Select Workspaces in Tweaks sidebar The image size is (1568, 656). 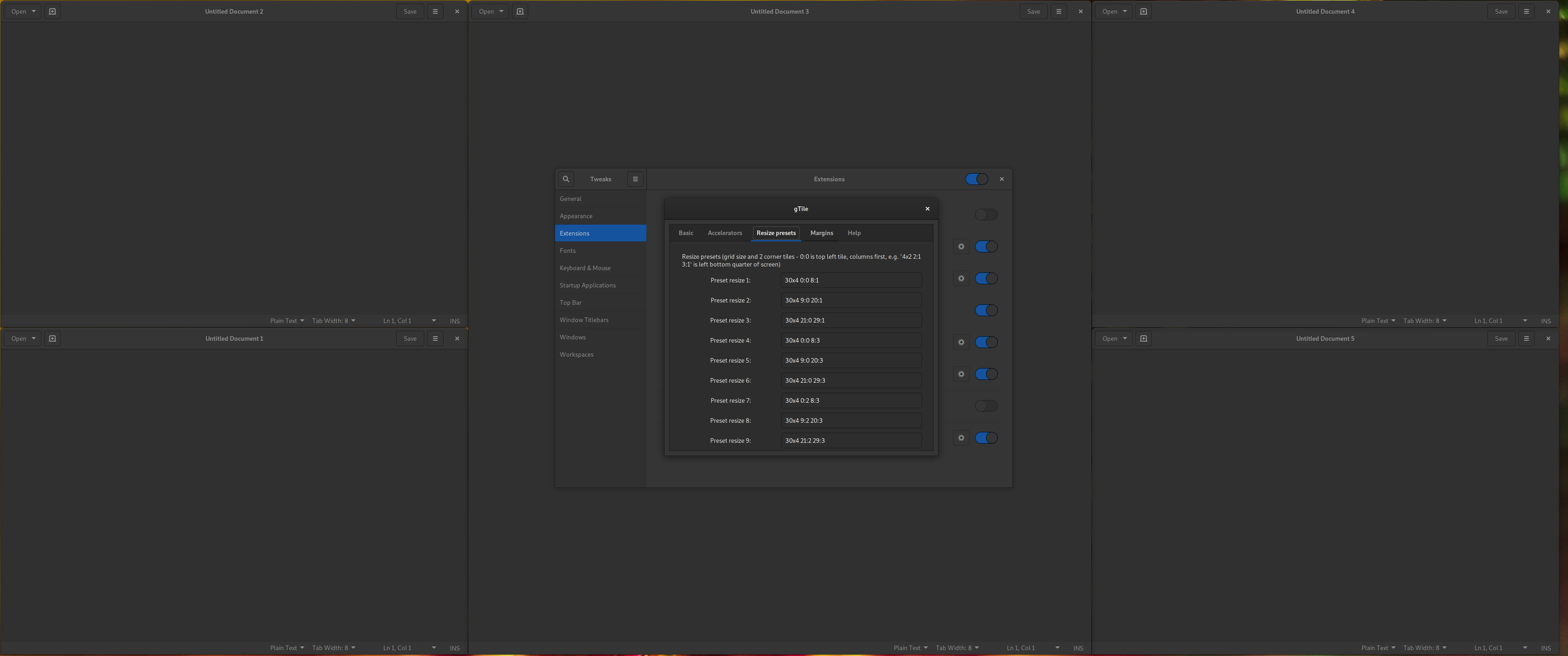600,354
